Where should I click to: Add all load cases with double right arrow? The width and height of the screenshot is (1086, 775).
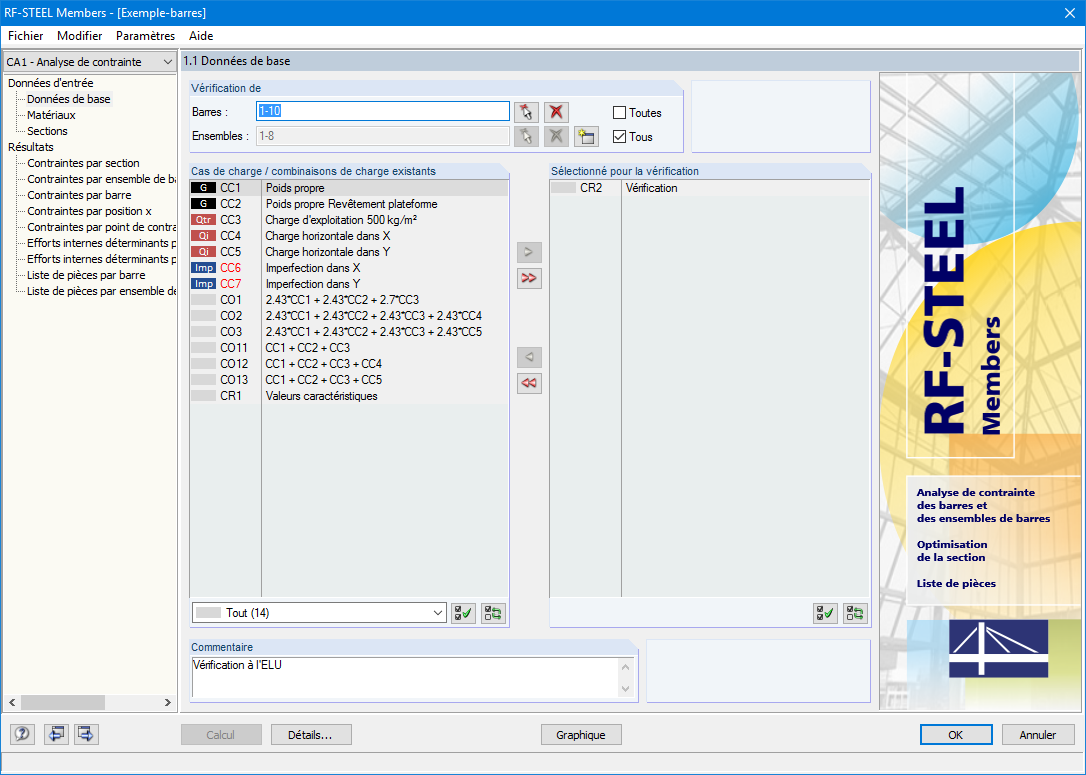click(x=529, y=278)
